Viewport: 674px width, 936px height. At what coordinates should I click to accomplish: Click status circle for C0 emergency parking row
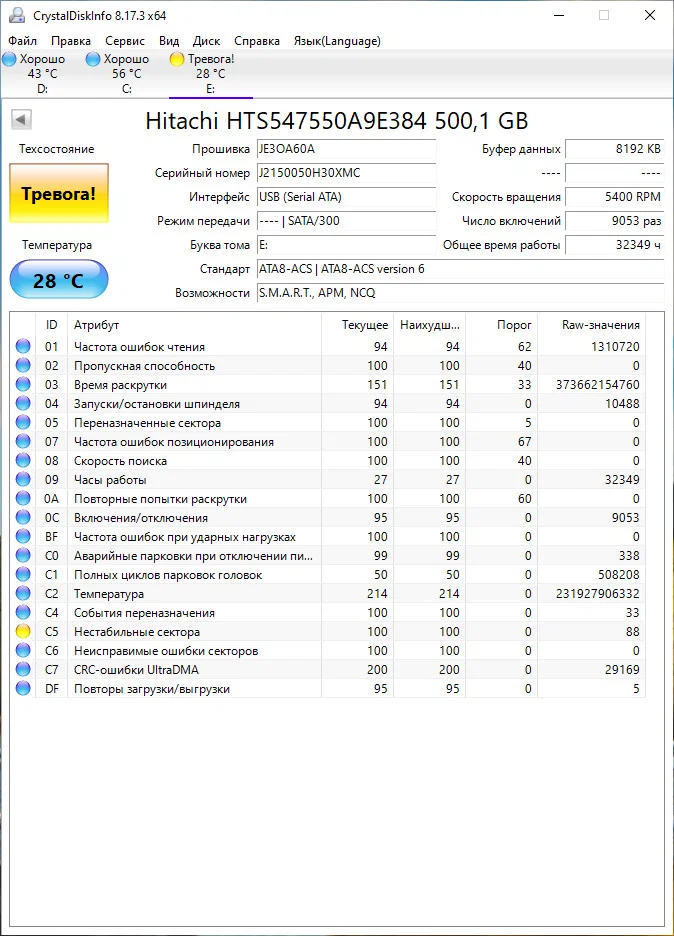click(x=23, y=555)
